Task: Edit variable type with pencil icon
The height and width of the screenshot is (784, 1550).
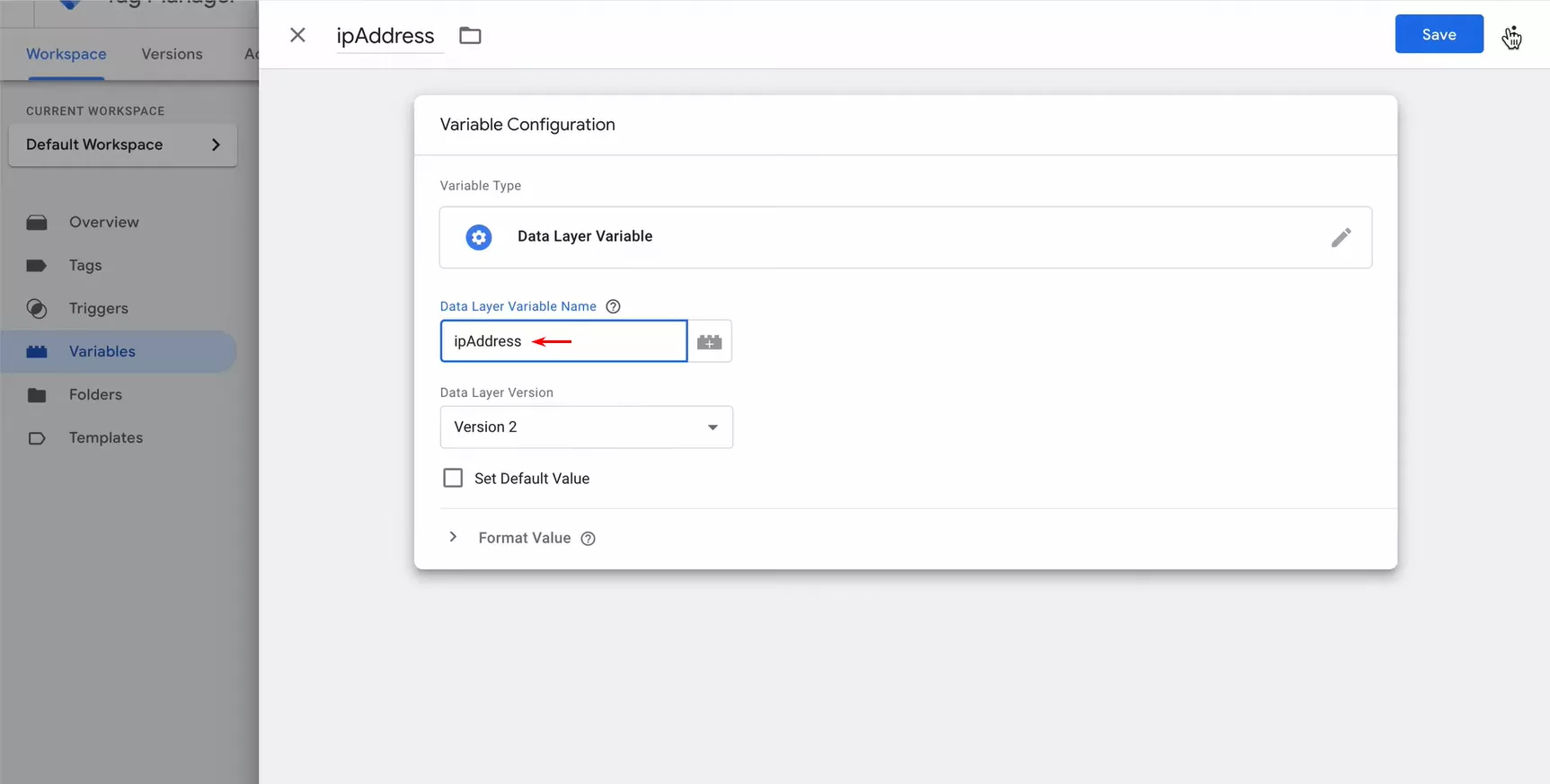Action: pos(1341,237)
